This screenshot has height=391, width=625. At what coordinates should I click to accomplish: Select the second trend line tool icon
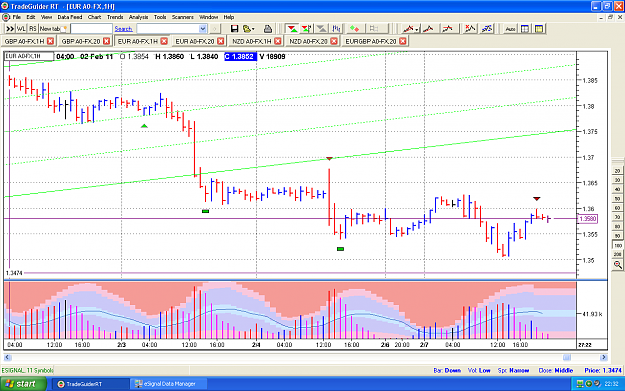(x=428, y=29)
